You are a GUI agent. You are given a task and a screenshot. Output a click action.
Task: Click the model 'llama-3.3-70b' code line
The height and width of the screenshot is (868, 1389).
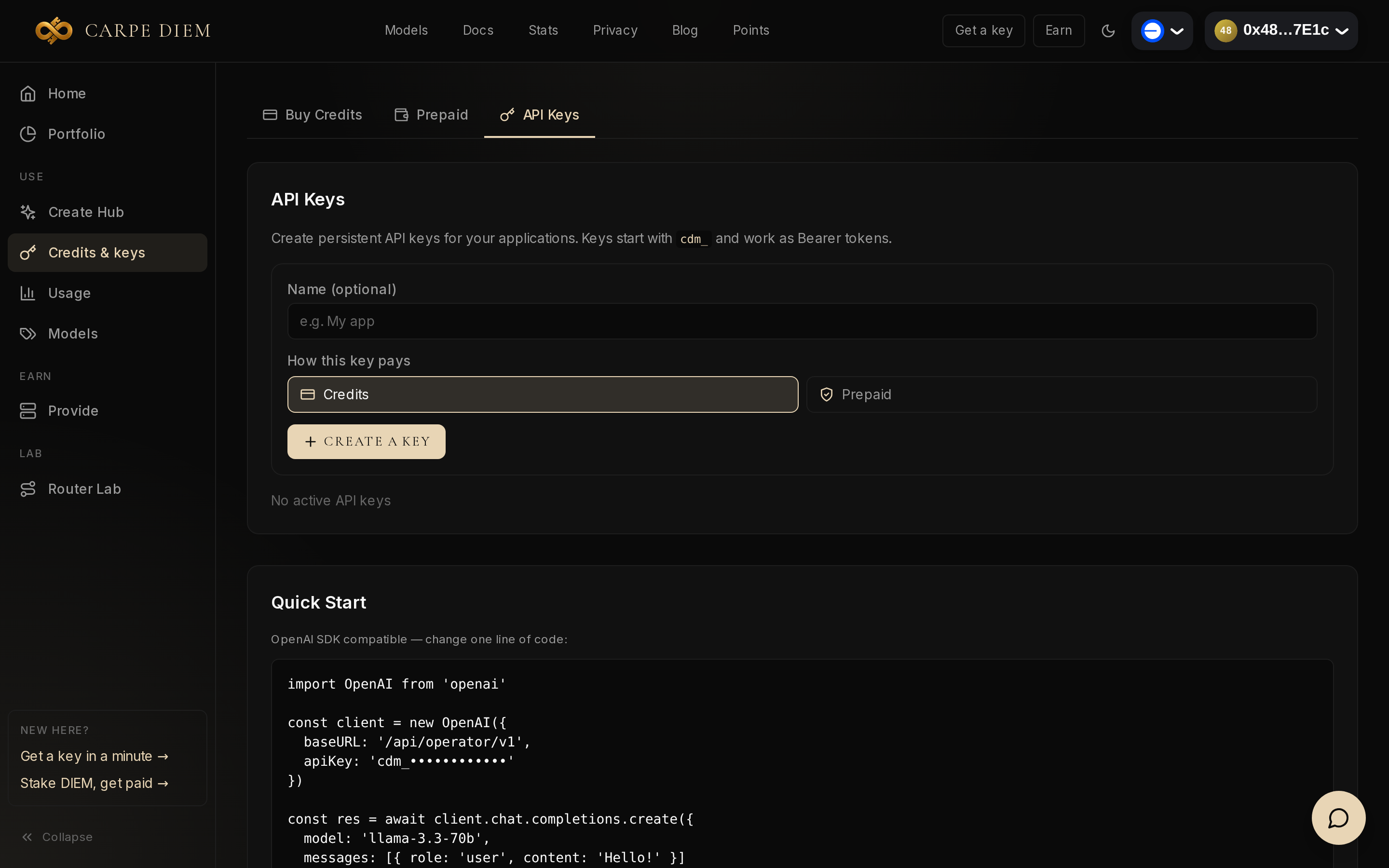tap(396, 838)
